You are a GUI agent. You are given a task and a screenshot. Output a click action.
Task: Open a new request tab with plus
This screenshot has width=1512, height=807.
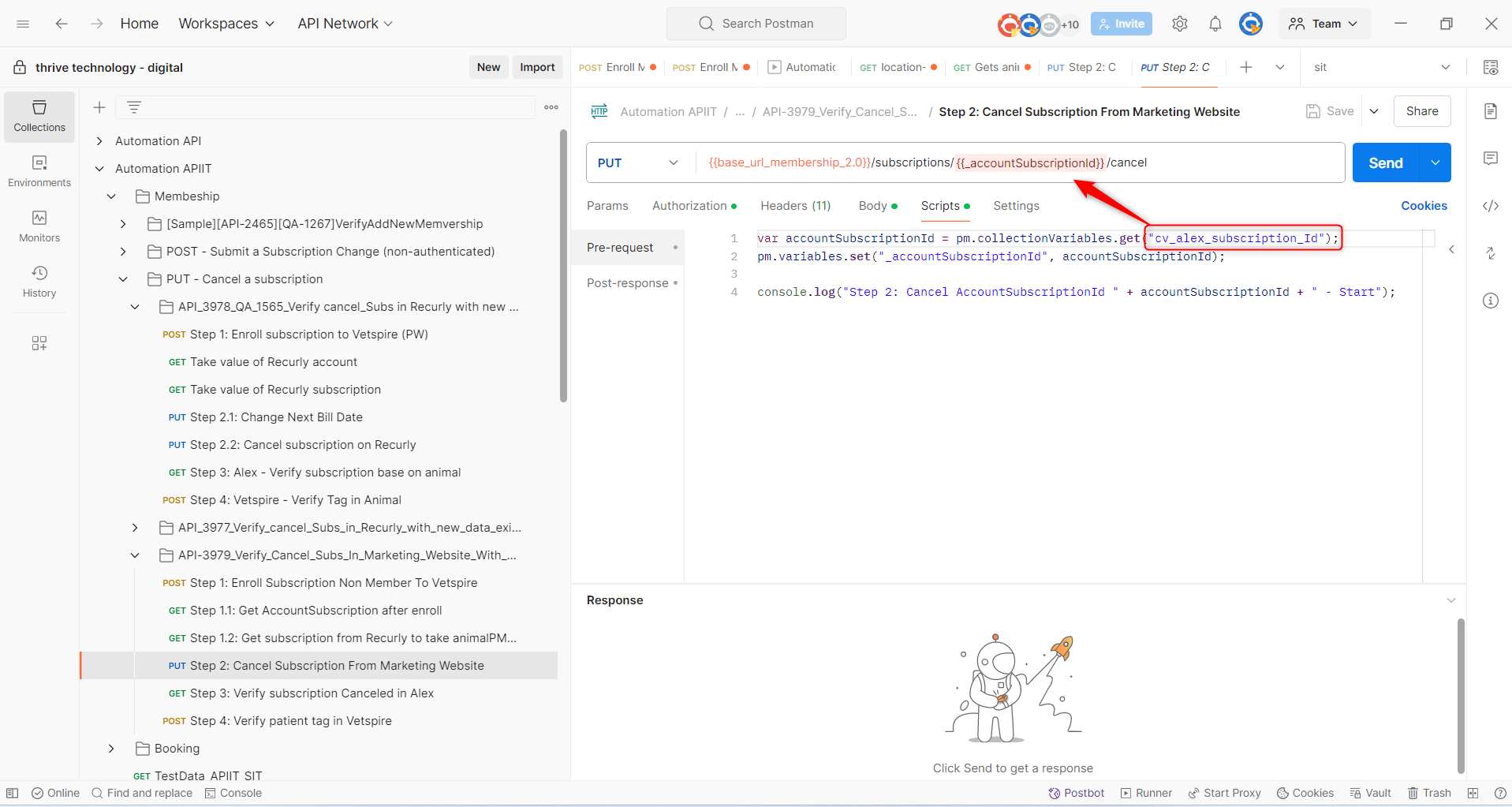1246,67
